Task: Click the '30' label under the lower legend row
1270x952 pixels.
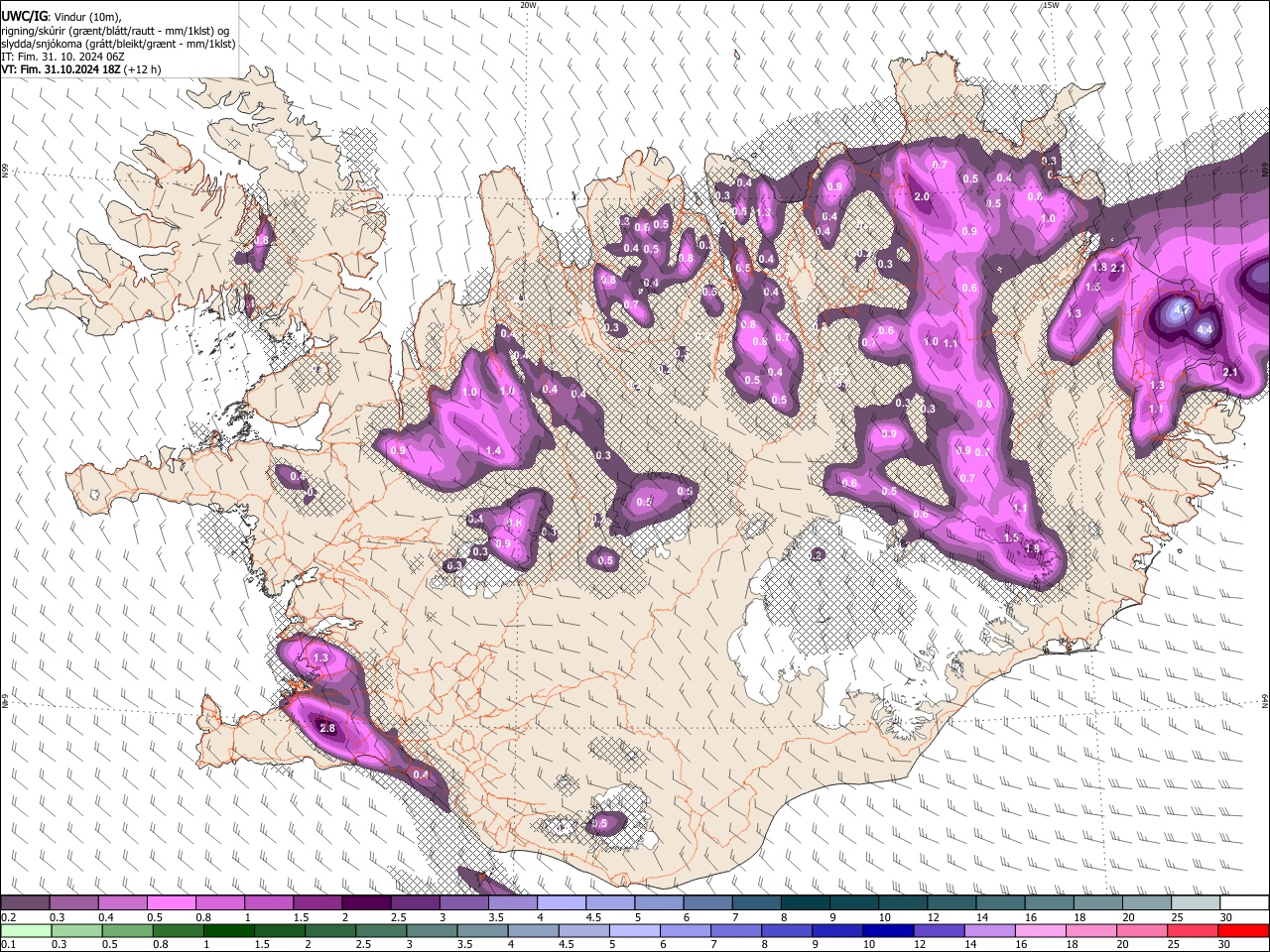Action: pyautogui.click(x=1222, y=944)
